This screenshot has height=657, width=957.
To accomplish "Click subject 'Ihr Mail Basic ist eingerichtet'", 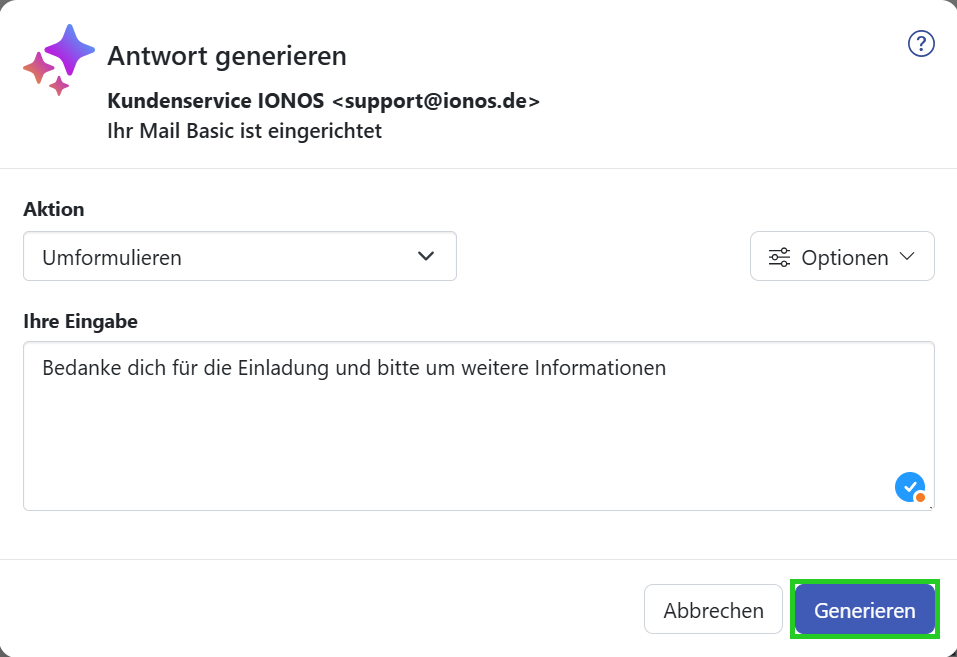I will pyautogui.click(x=245, y=131).
